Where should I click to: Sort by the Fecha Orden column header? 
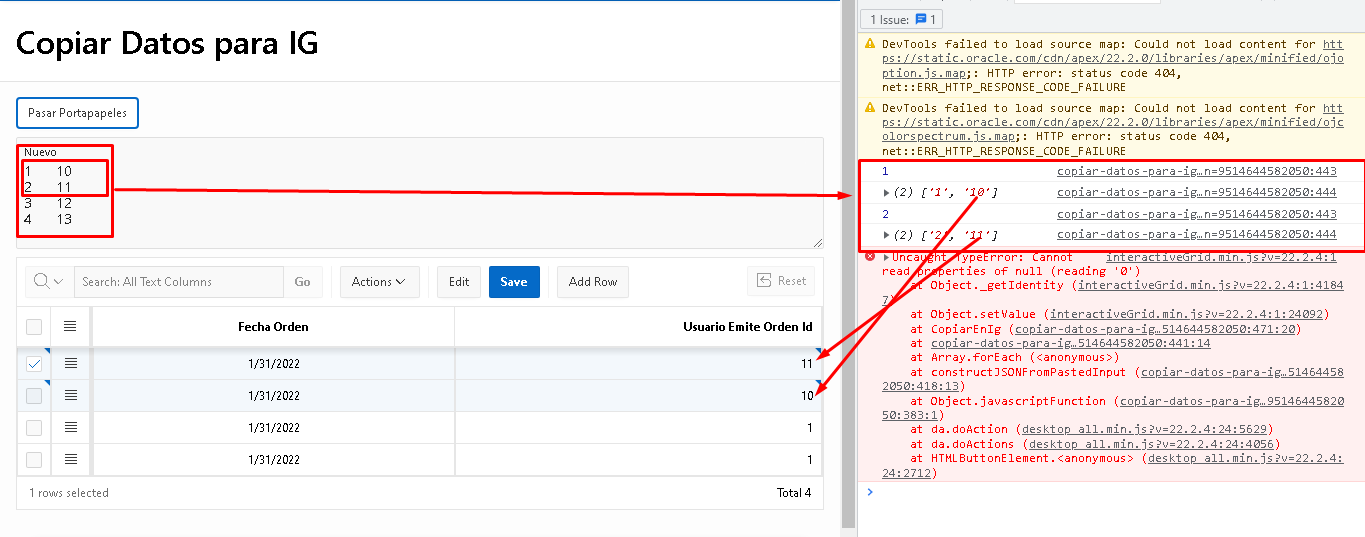tap(273, 327)
